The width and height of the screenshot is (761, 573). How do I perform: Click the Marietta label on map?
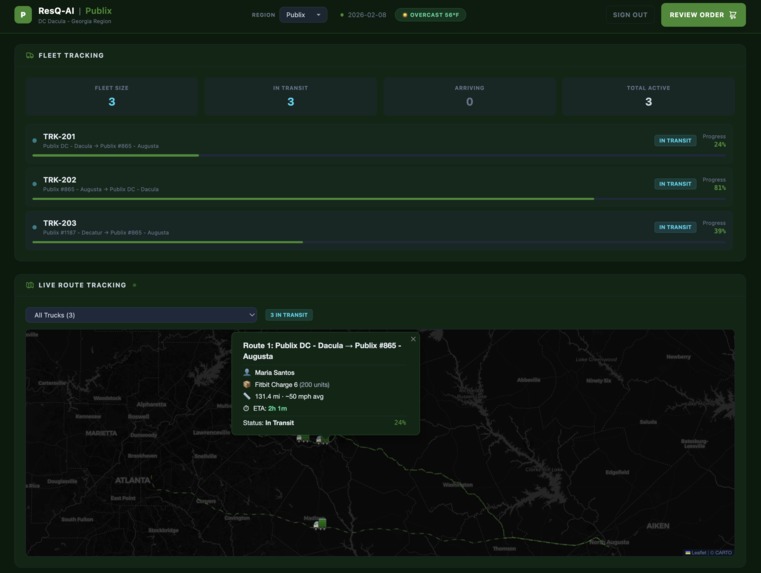pyautogui.click(x=101, y=433)
